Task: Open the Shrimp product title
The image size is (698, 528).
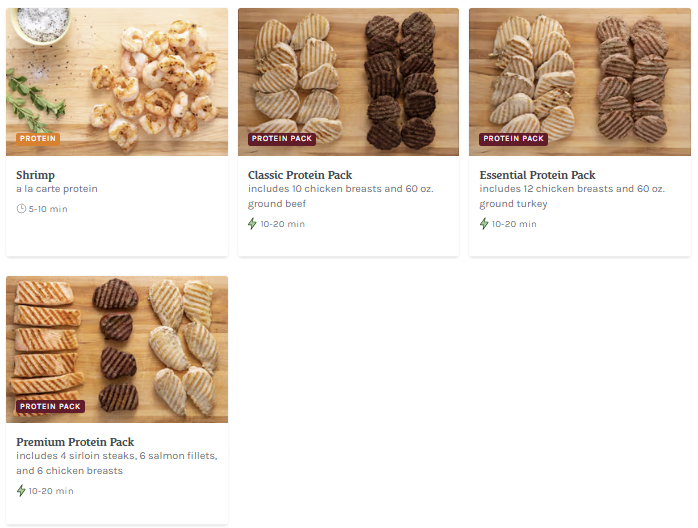Action: pos(36,175)
